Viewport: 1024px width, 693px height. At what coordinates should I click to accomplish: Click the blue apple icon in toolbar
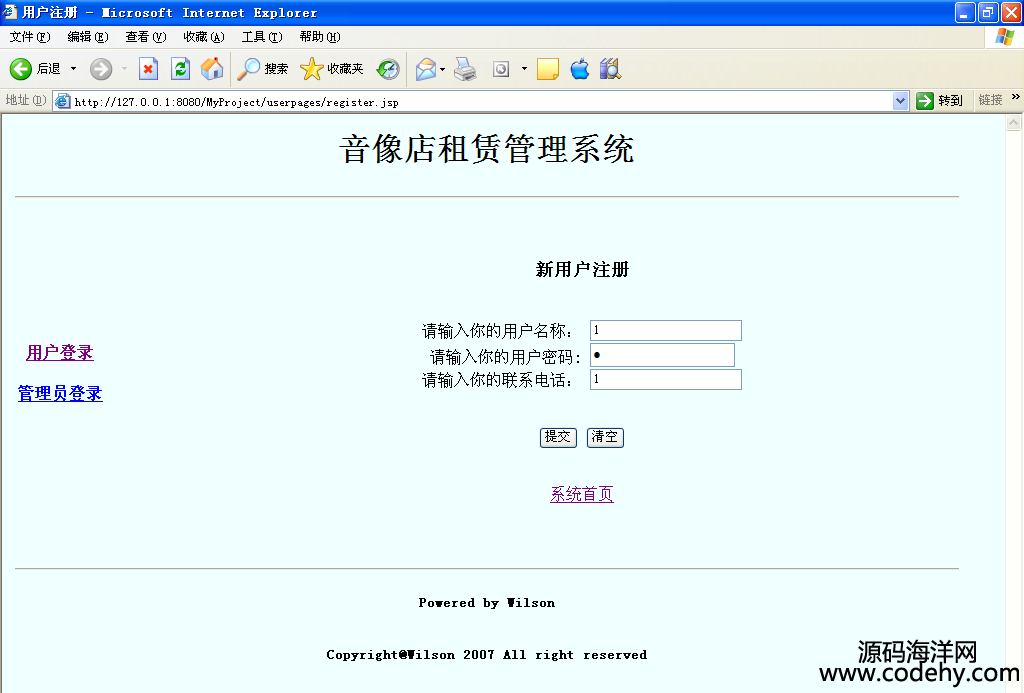coord(579,69)
